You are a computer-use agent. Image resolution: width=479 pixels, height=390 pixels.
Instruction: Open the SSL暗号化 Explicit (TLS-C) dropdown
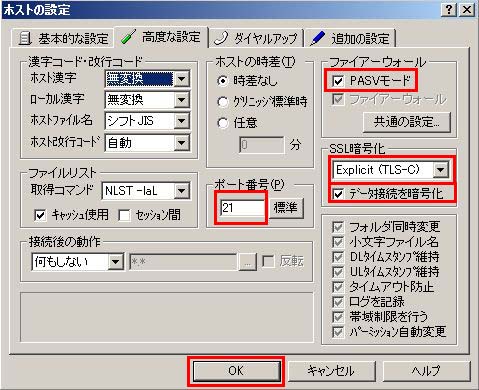click(440, 170)
